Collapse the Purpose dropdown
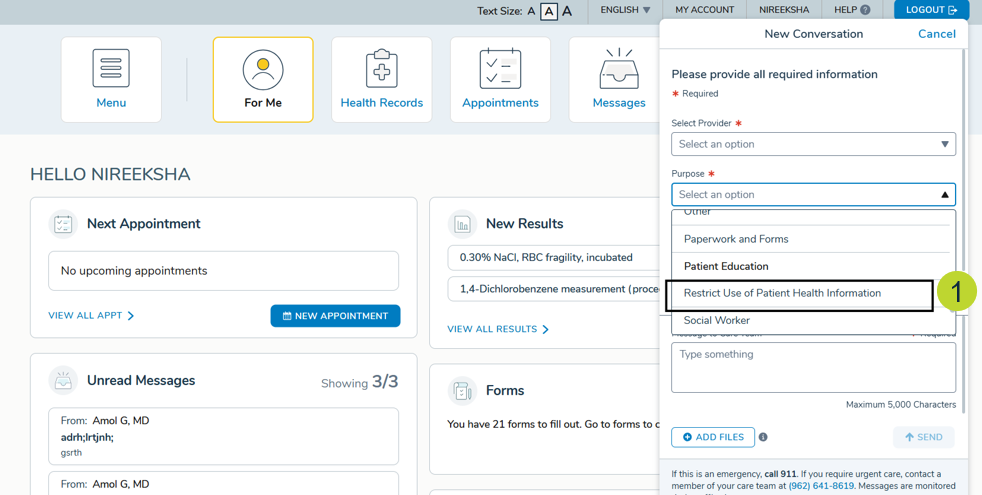 pos(944,195)
